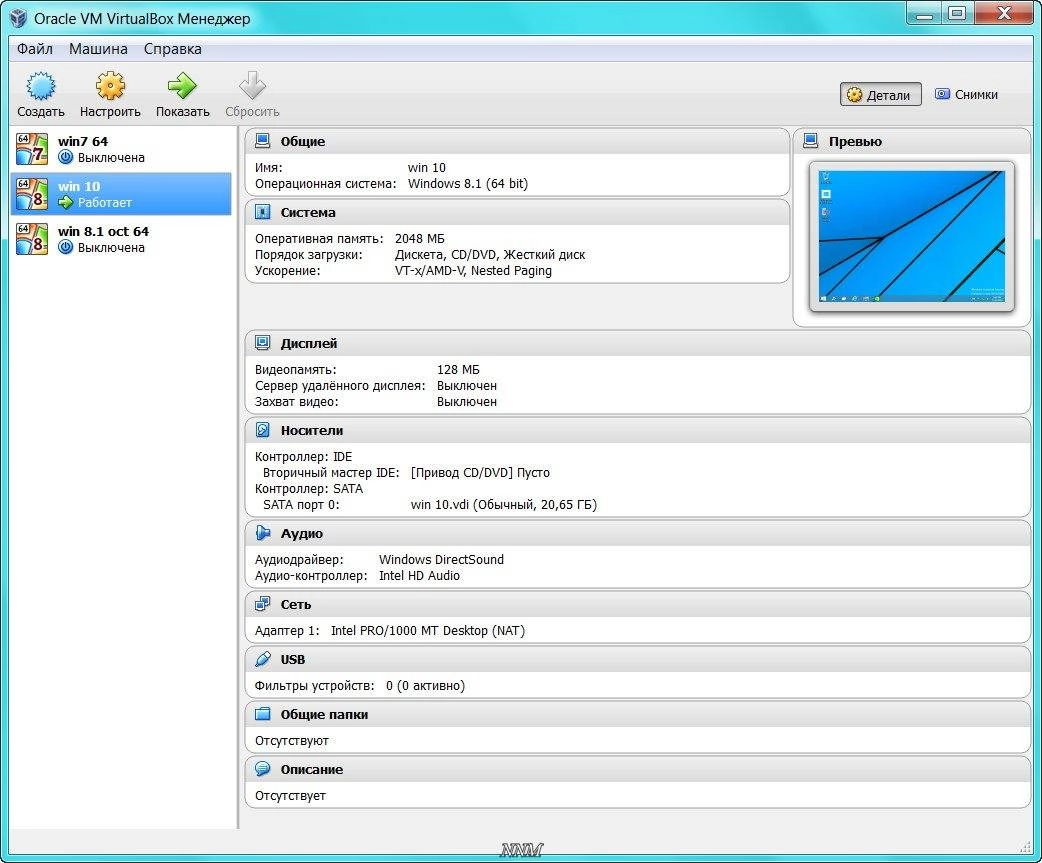Click Intel PRO/1000 MT Desktop (NAT) adapter

click(x=428, y=630)
